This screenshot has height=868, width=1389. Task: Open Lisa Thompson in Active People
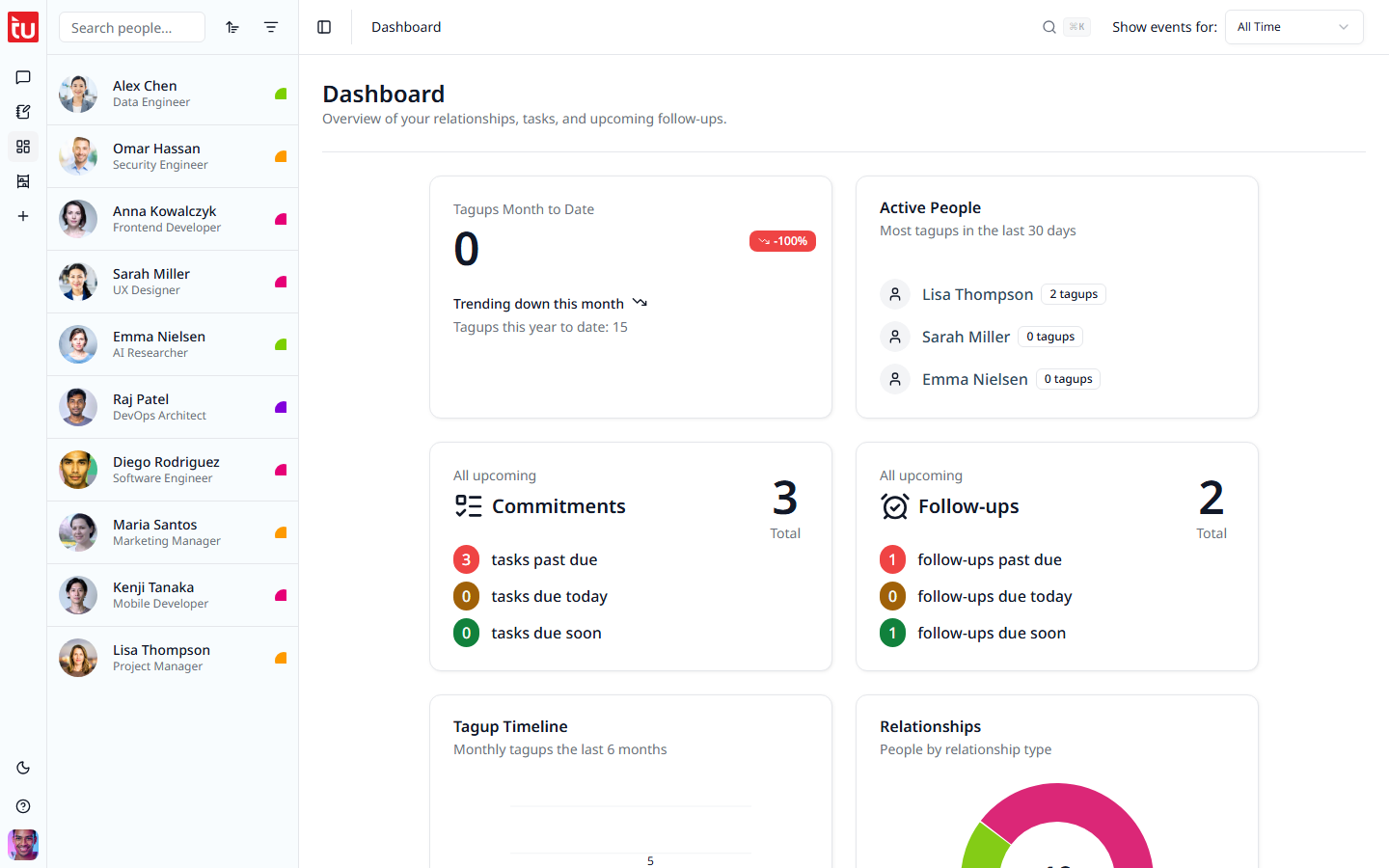point(977,294)
